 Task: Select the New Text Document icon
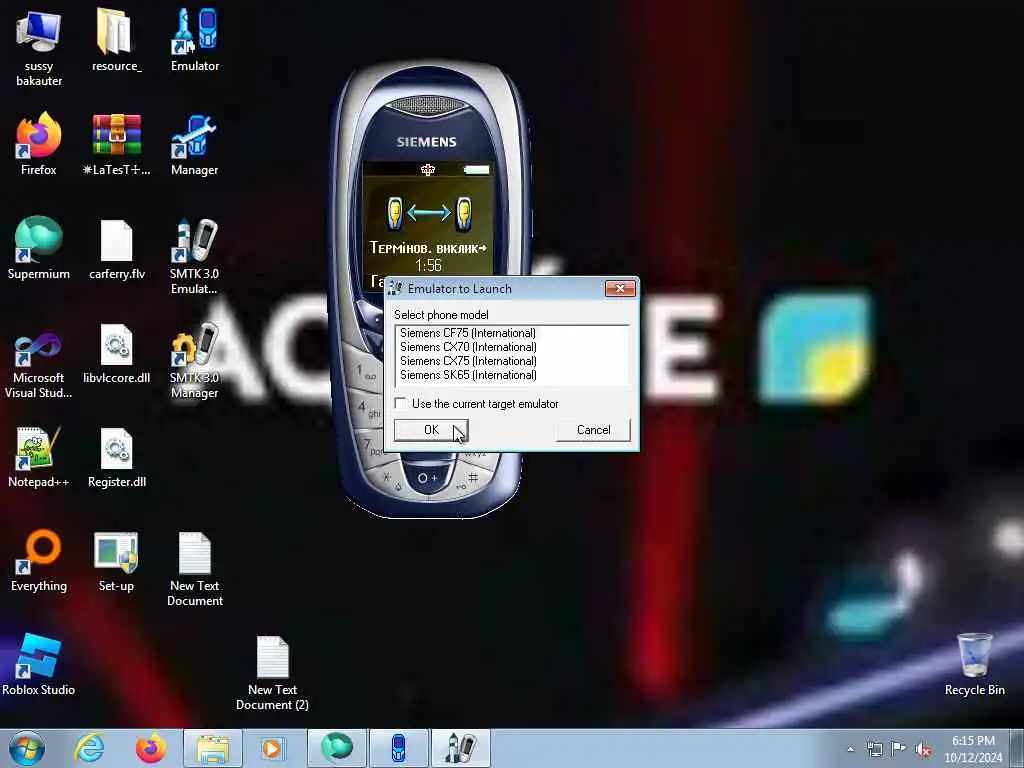[195, 567]
